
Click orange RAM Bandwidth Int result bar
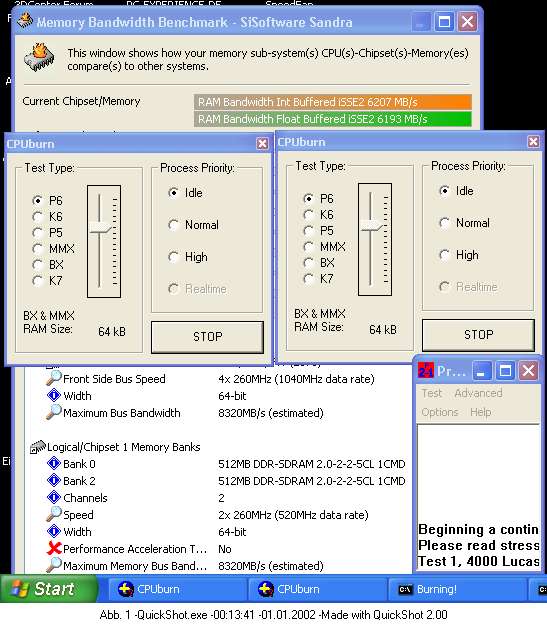click(333, 102)
